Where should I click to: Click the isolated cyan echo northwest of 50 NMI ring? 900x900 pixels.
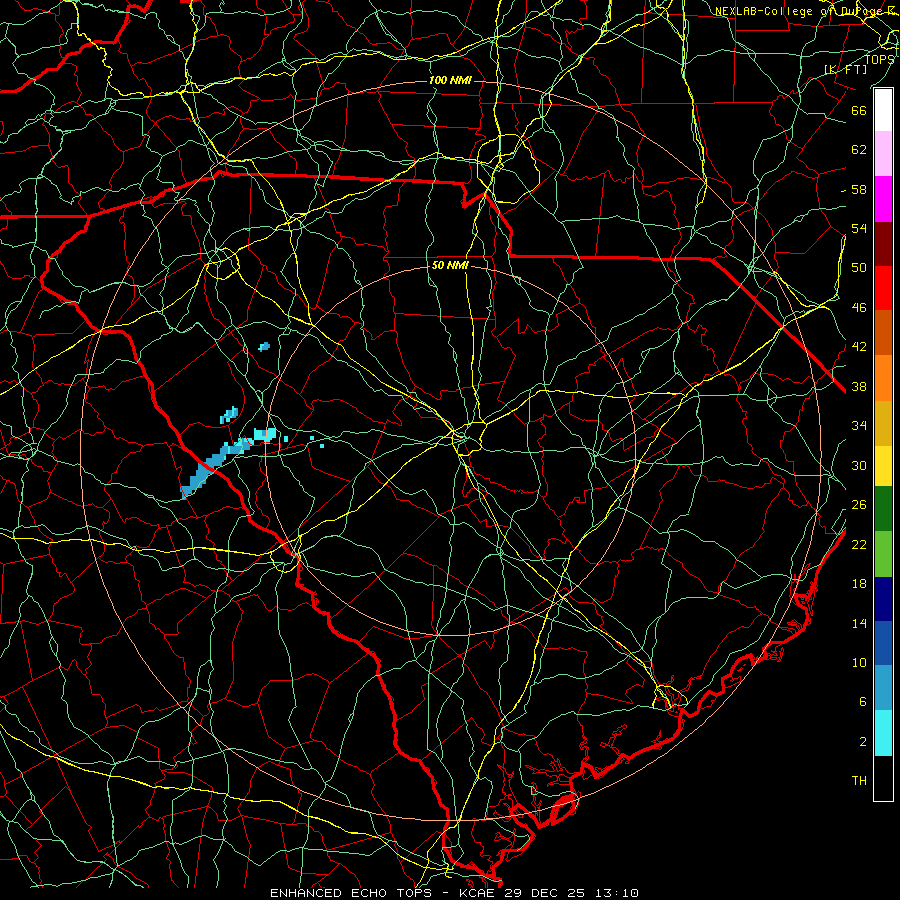[x=264, y=347]
